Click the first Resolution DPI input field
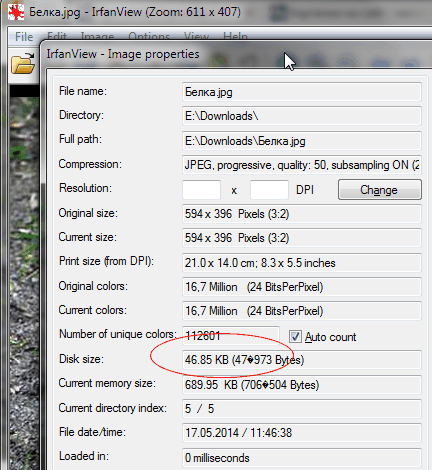Viewport: 432px width, 470px height. tap(201, 190)
